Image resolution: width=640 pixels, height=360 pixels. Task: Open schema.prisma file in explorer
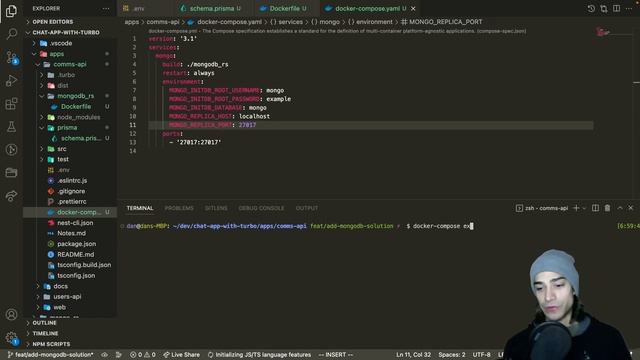[x=81, y=138]
